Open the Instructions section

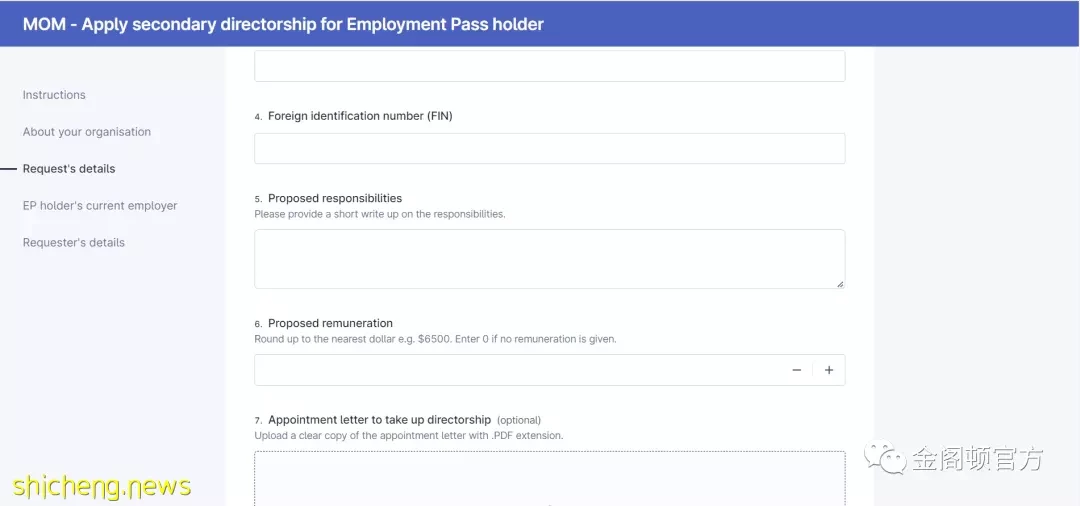[54, 95]
